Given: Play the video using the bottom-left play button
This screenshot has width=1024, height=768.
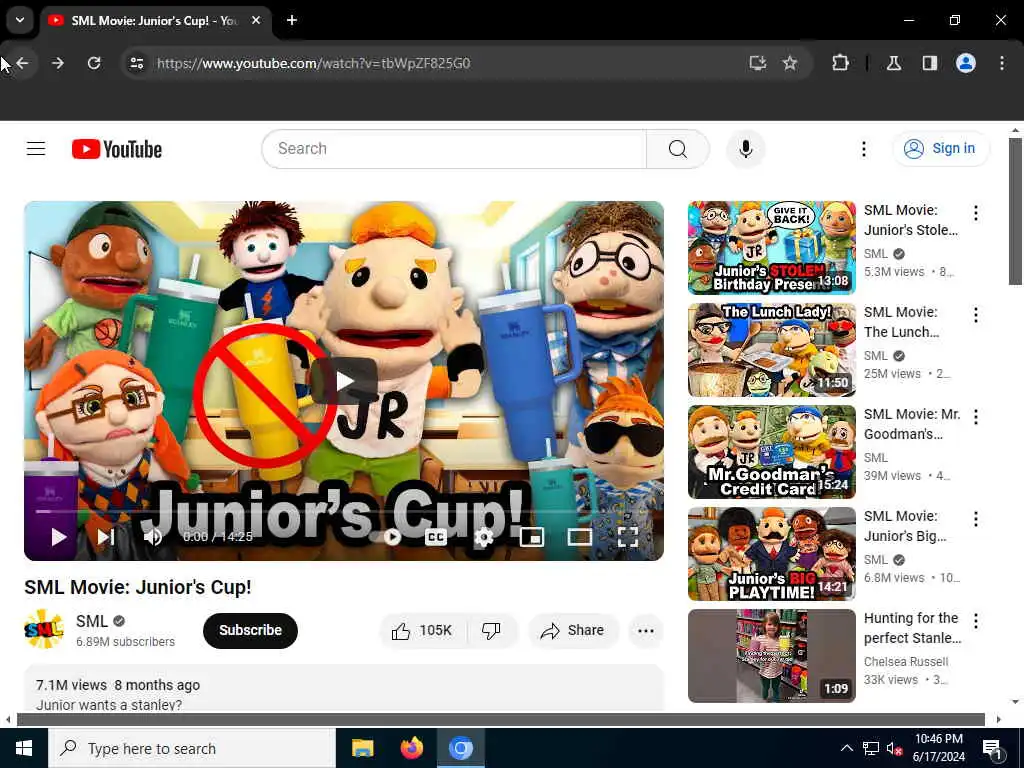Looking at the screenshot, I should point(59,537).
